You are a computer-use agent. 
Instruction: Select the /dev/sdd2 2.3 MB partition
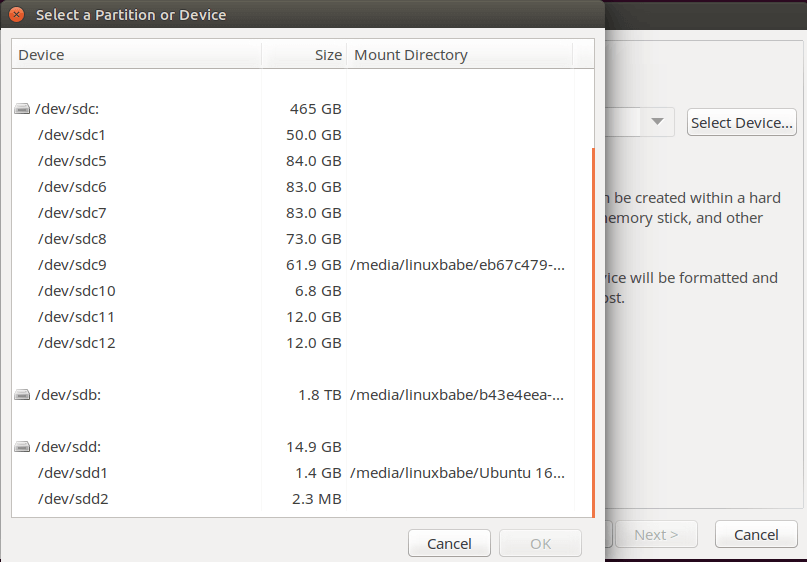71,499
